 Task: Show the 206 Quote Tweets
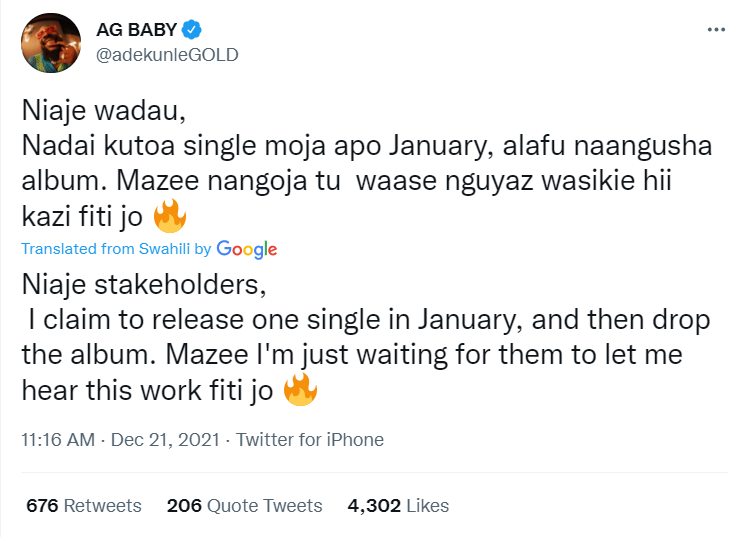[x=245, y=505]
